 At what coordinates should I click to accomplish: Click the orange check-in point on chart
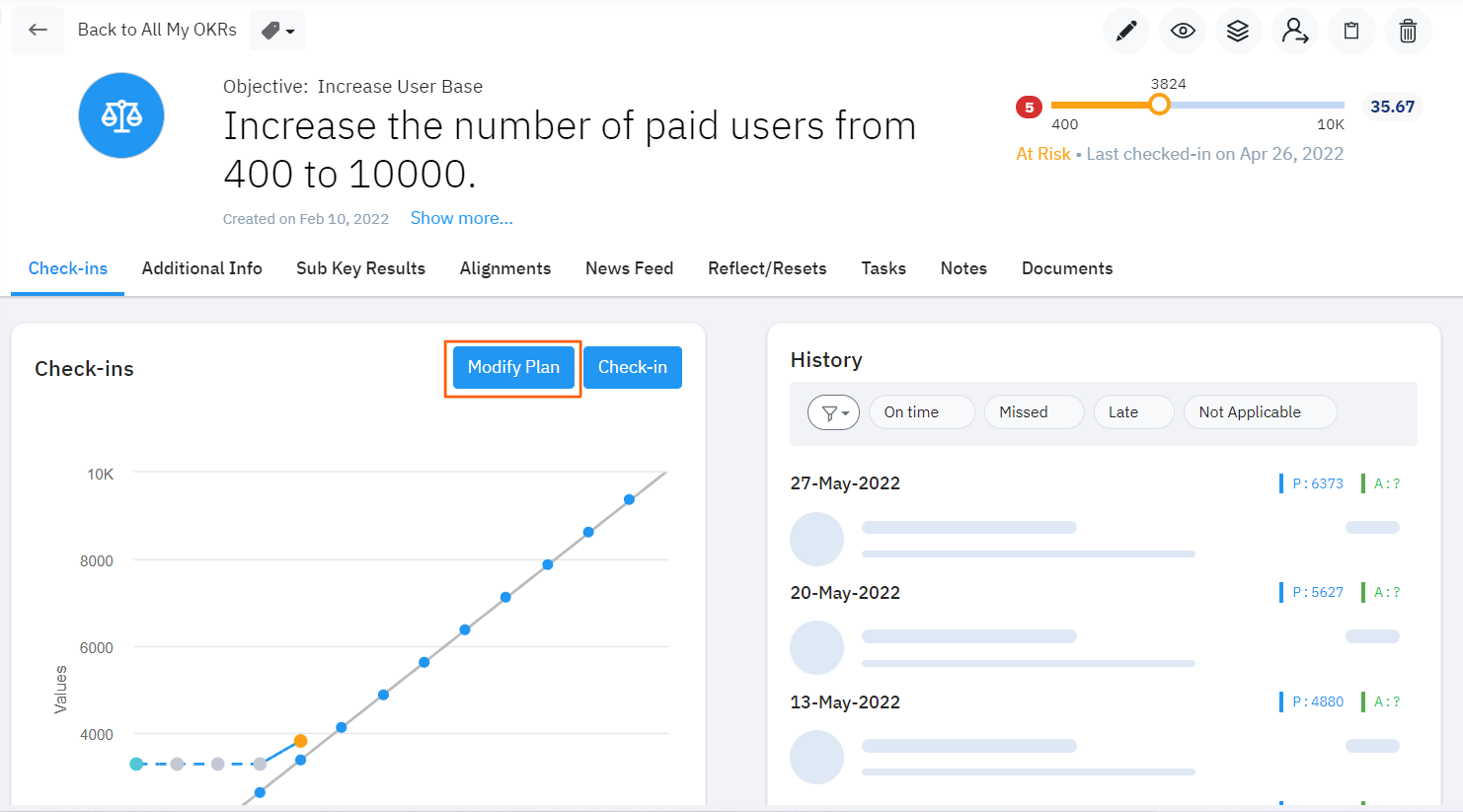pos(300,741)
